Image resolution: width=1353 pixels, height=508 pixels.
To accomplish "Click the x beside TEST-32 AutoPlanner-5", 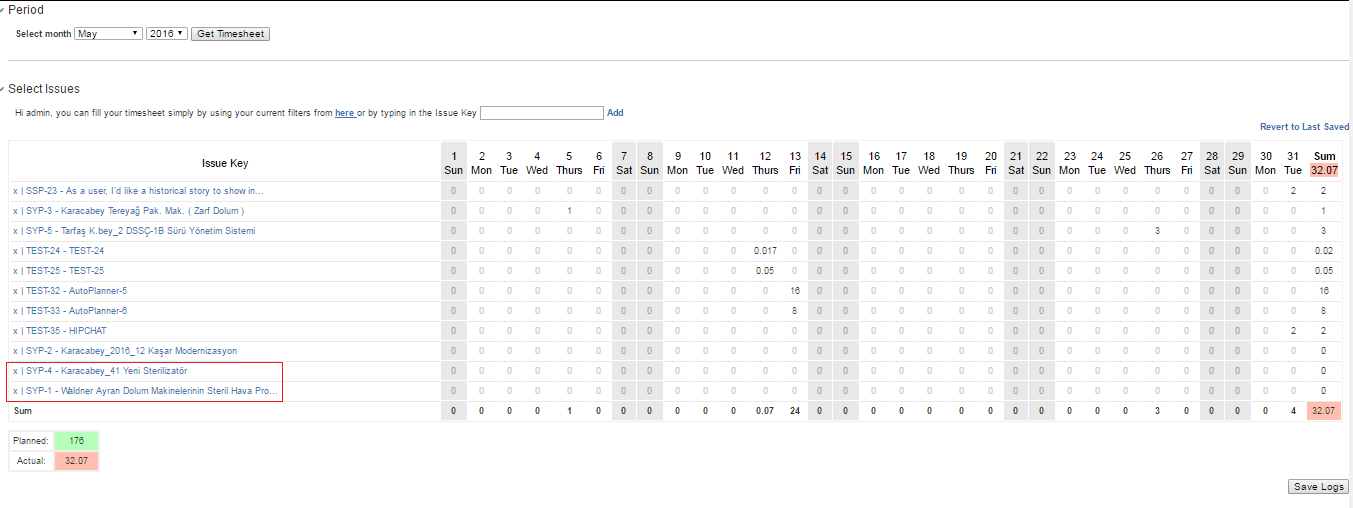I will point(15,291).
